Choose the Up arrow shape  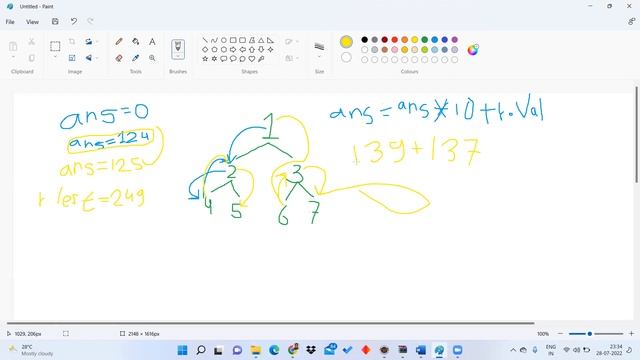[x=252, y=49]
